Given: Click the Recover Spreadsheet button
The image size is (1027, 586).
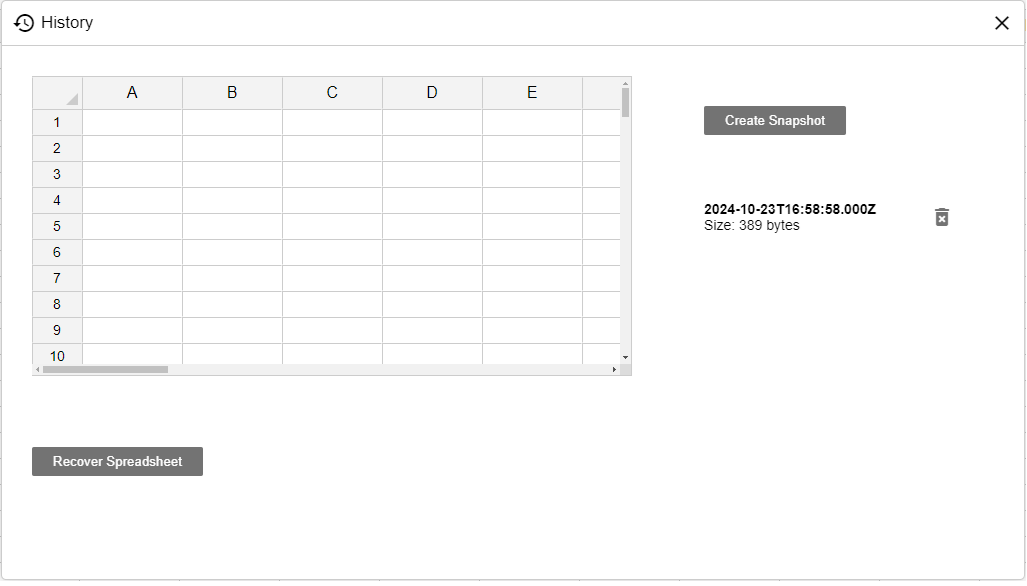Looking at the screenshot, I should pos(117,462).
